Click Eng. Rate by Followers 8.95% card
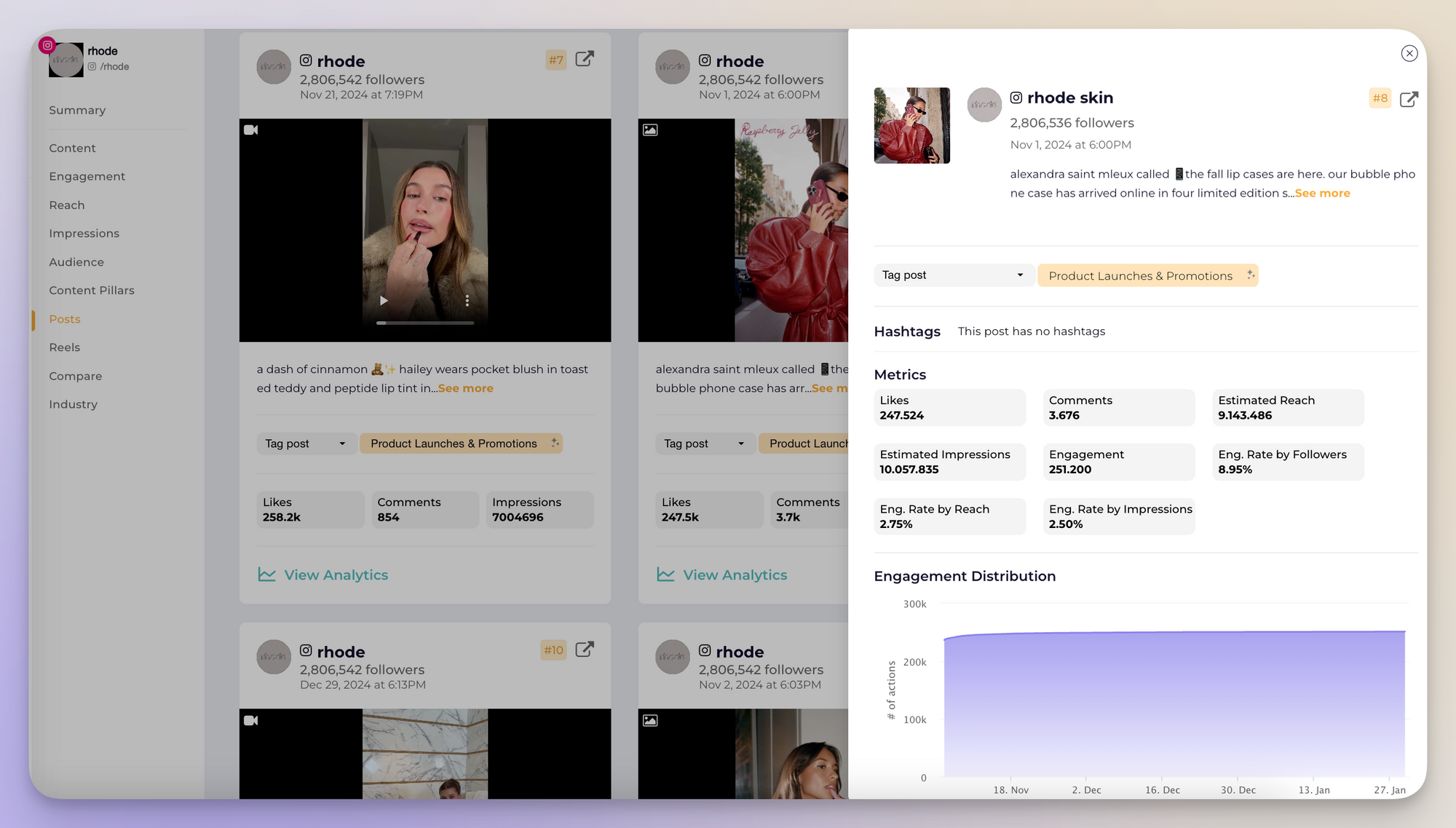Screen dimensions: 1456x828 tap(1288, 462)
